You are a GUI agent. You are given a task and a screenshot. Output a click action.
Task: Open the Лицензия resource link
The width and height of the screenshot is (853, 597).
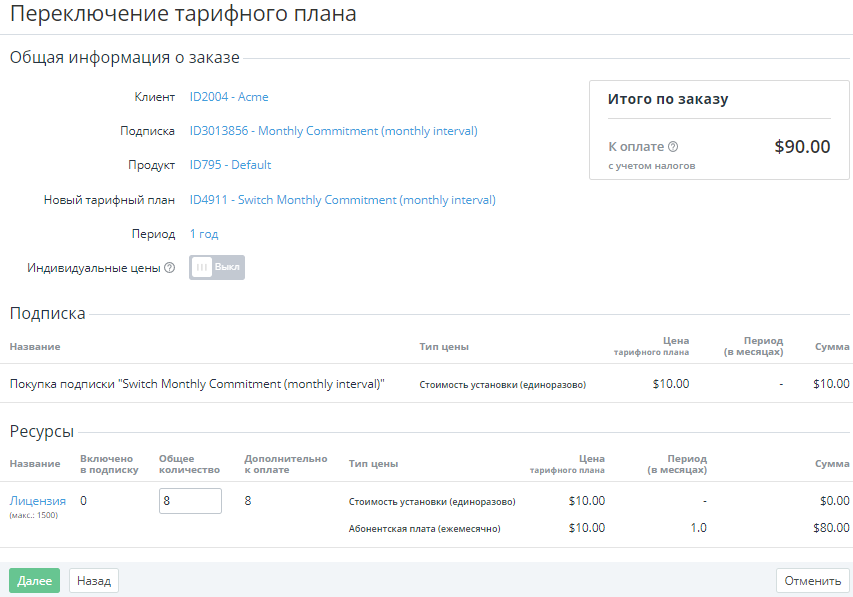click(x=38, y=500)
